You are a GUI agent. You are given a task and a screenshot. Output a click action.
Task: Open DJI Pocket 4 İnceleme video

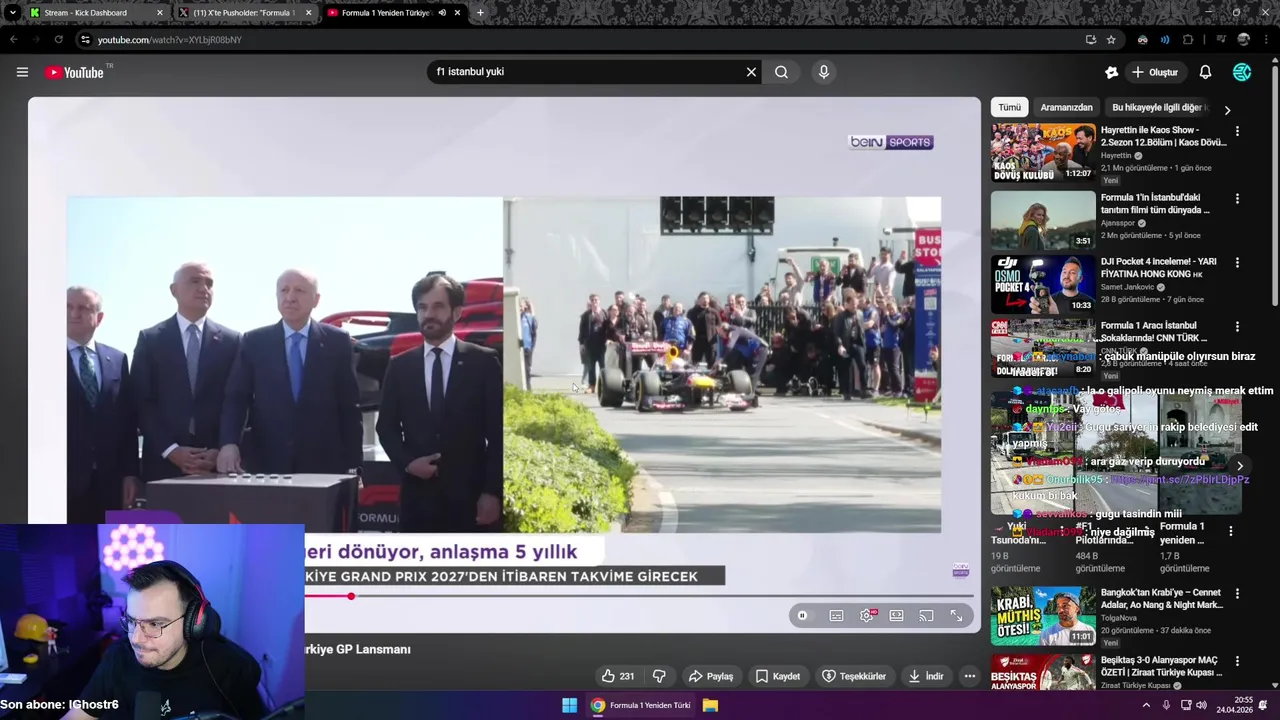pyautogui.click(x=1043, y=284)
